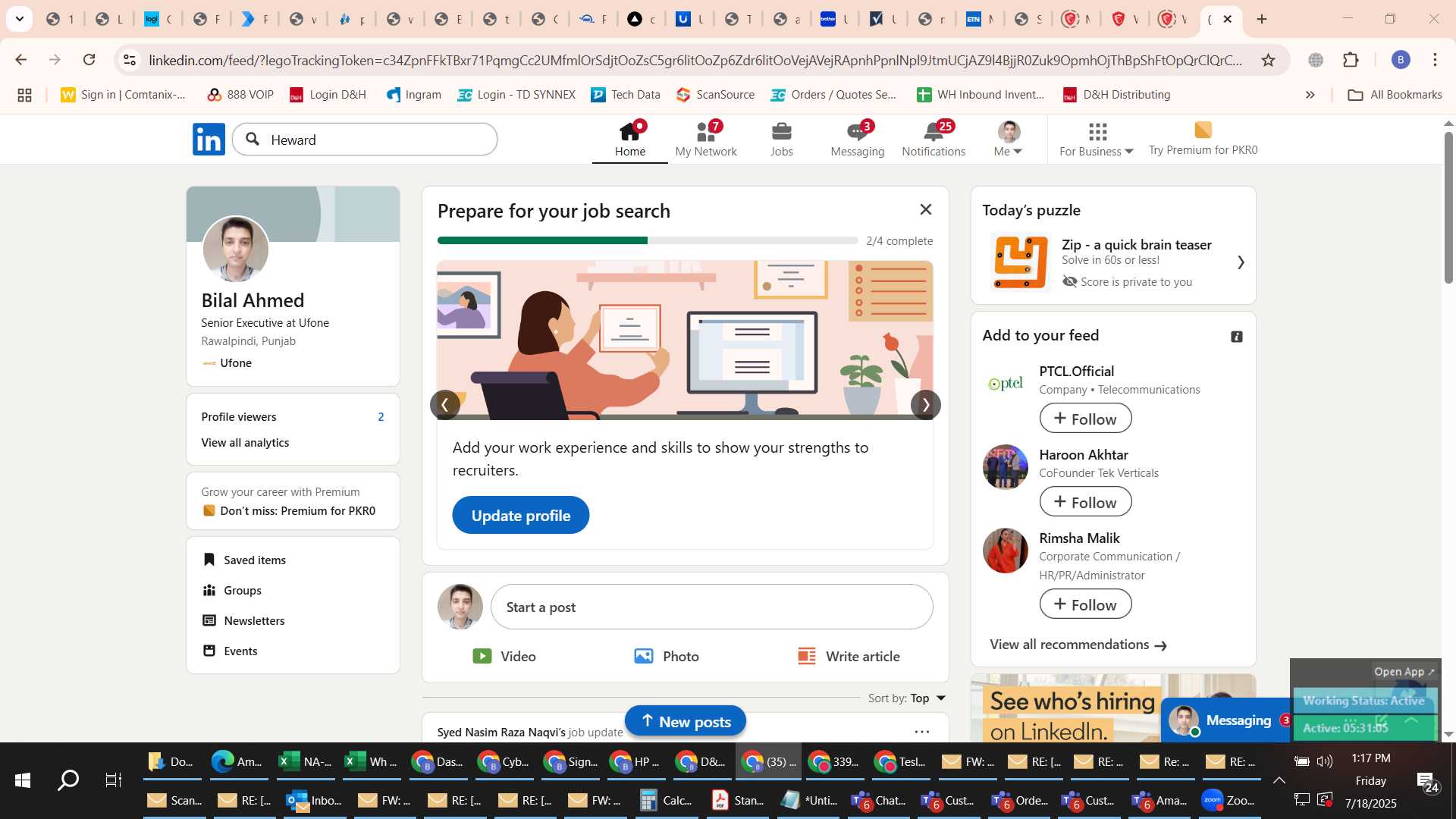The width and height of the screenshot is (1456, 819).
Task: Open the Jobs tab
Action: tap(781, 140)
